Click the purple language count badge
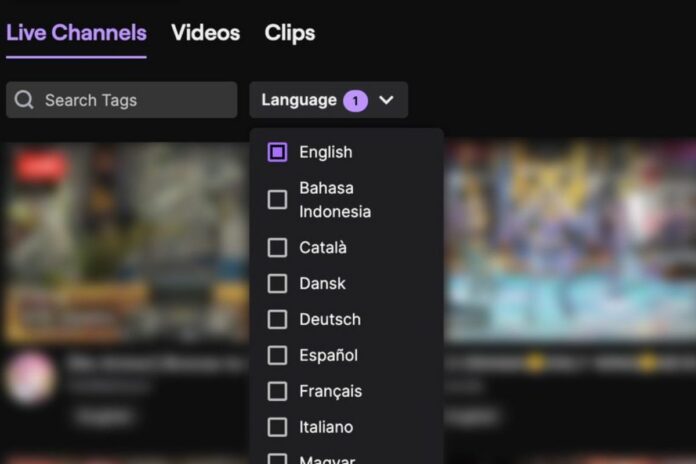This screenshot has width=696, height=464. (355, 100)
